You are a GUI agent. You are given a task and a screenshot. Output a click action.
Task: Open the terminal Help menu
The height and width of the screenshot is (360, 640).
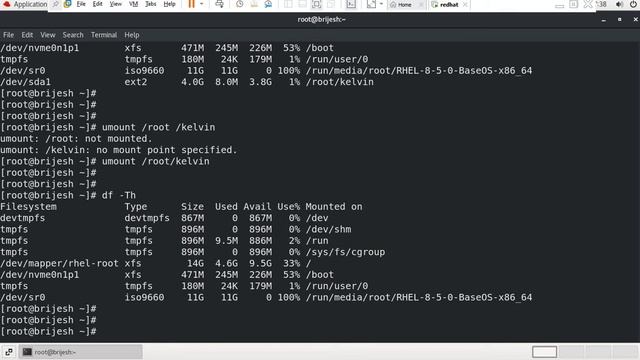[132, 35]
